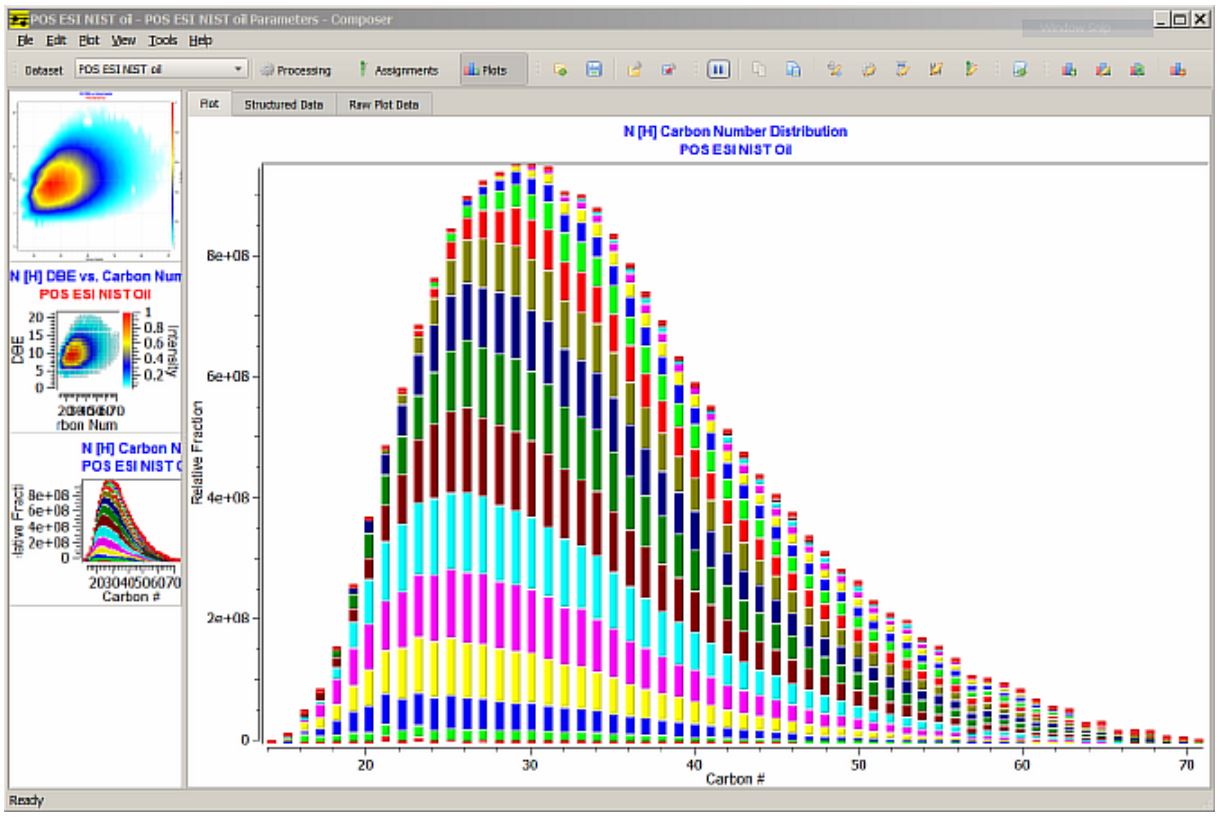This screenshot has height=817, width=1220.
Task: Open the File menu
Action: point(25,40)
